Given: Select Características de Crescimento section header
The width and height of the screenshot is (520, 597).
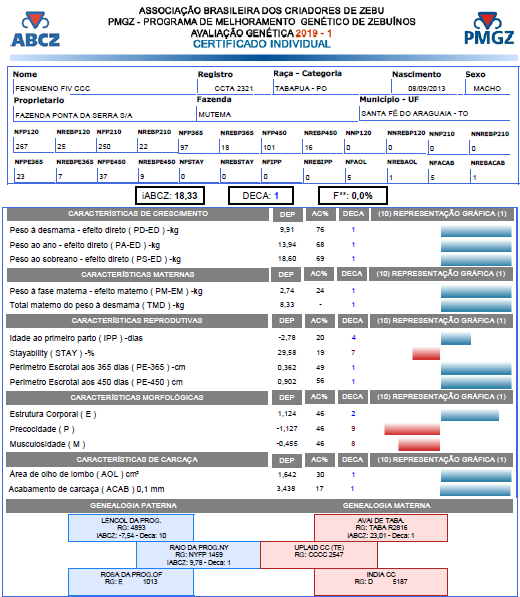Looking at the screenshot, I should [x=138, y=214].
